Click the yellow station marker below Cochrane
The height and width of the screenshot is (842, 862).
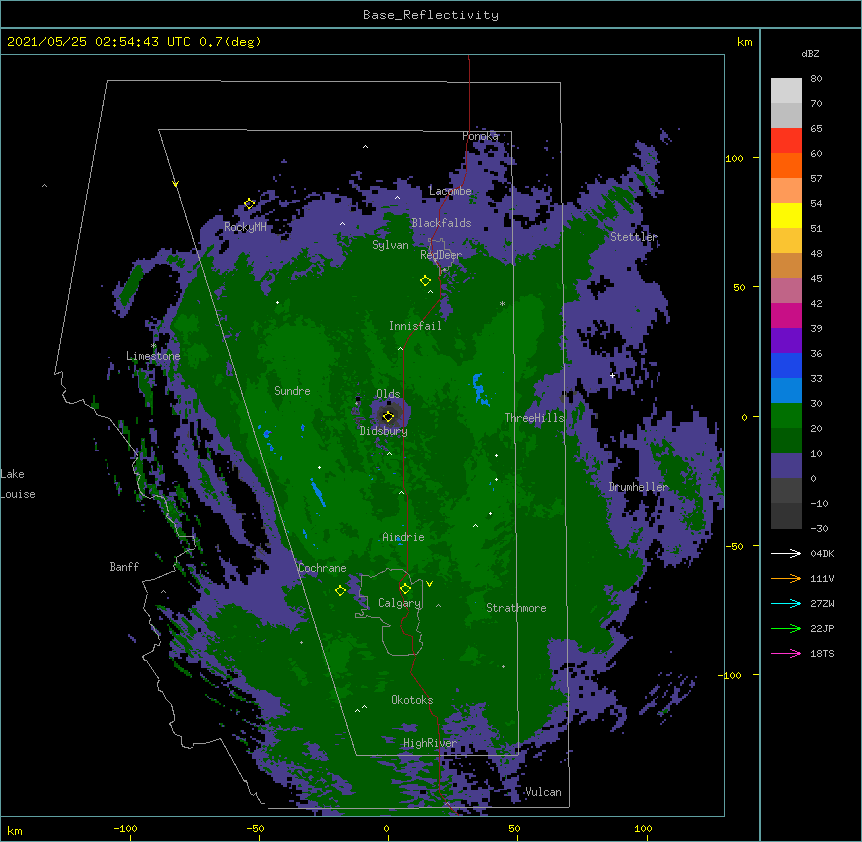click(x=340, y=590)
